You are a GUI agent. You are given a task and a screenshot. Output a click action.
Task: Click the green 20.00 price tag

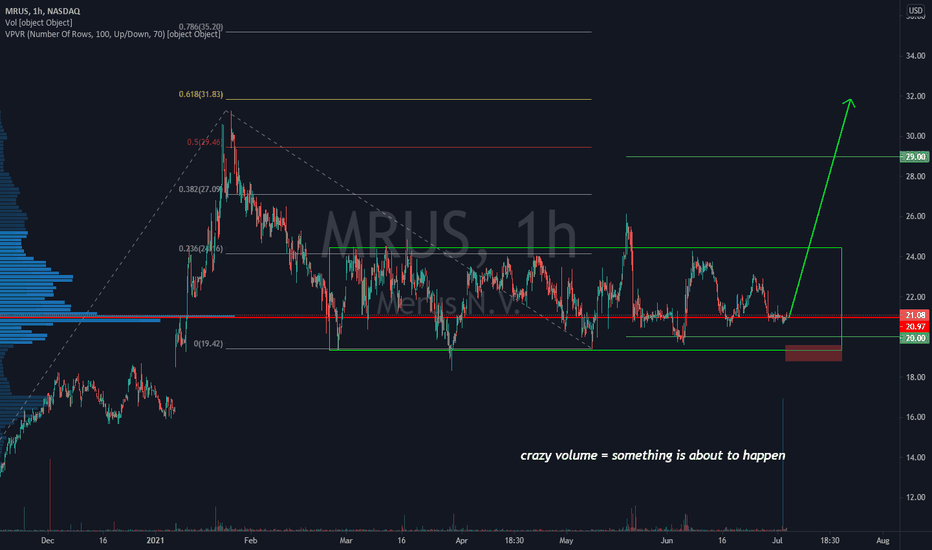(915, 338)
